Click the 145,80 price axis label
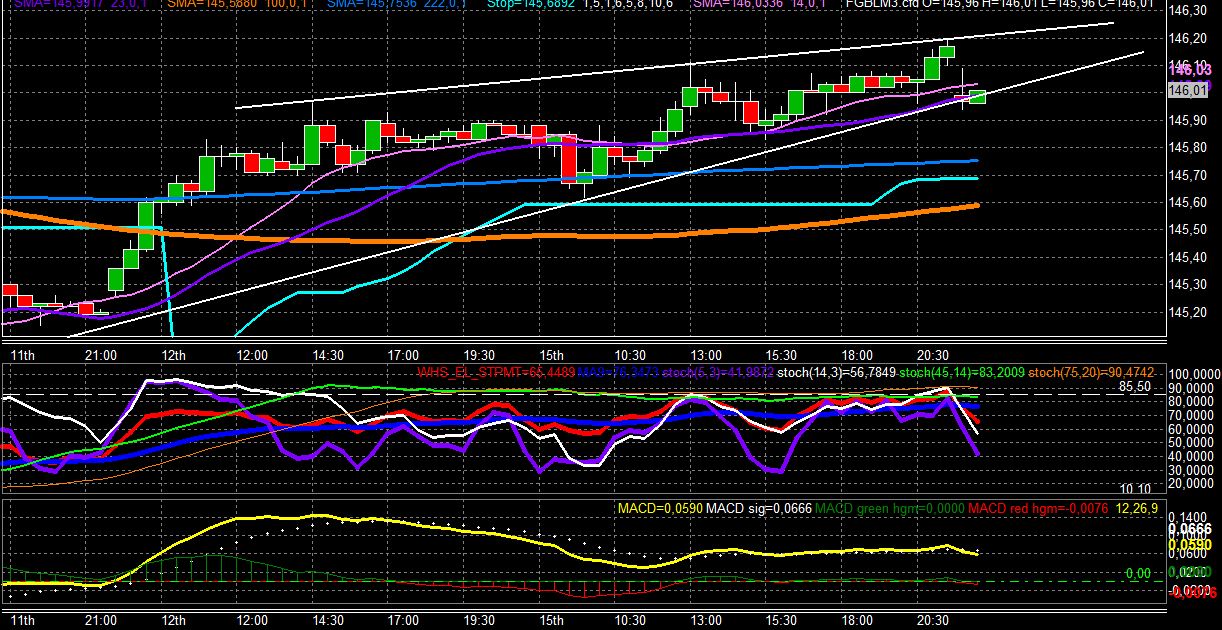Viewport: 1222px width, 630px height. tap(1186, 147)
